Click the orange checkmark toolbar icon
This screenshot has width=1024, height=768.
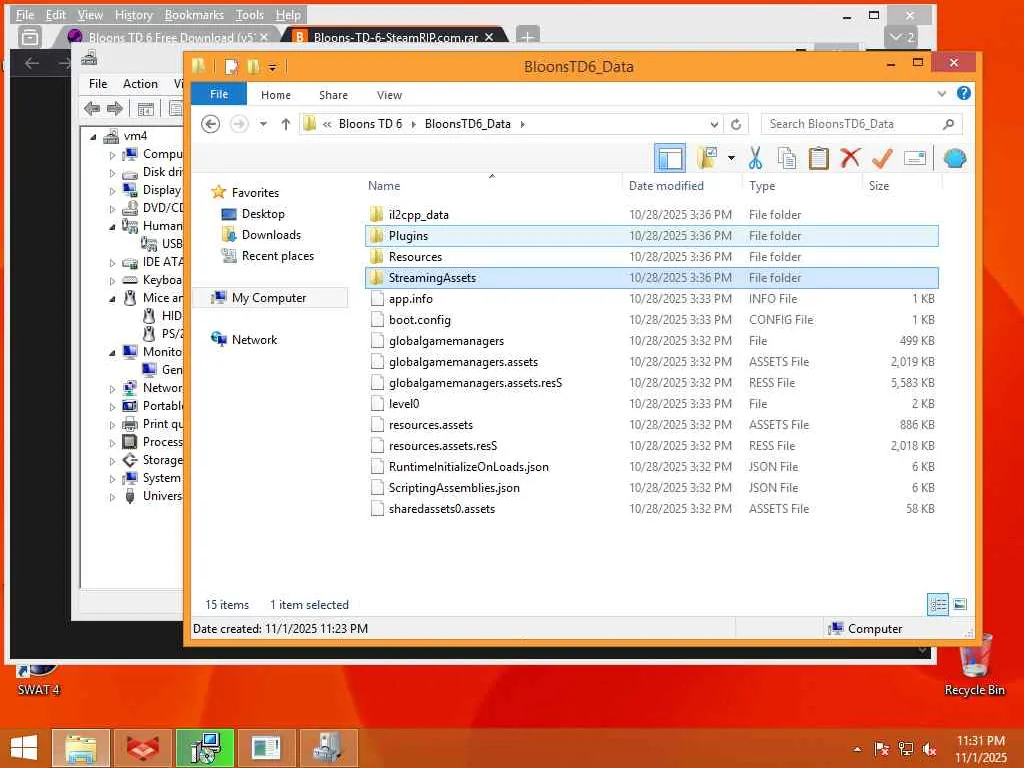[x=882, y=158]
